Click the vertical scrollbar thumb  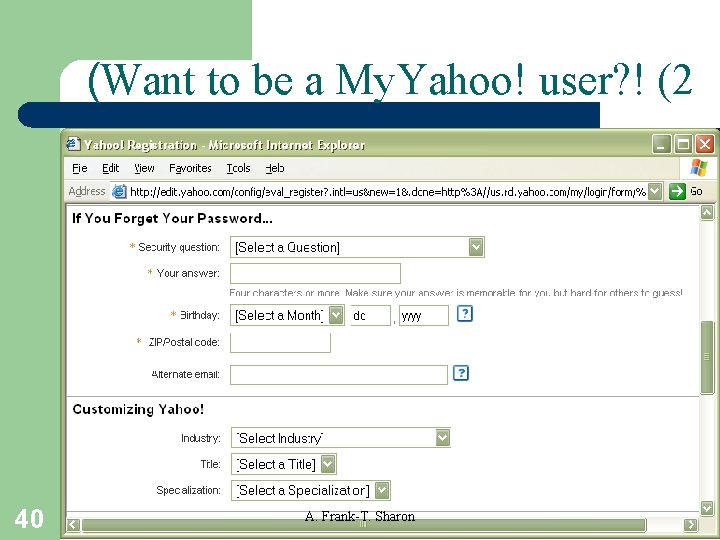(707, 357)
